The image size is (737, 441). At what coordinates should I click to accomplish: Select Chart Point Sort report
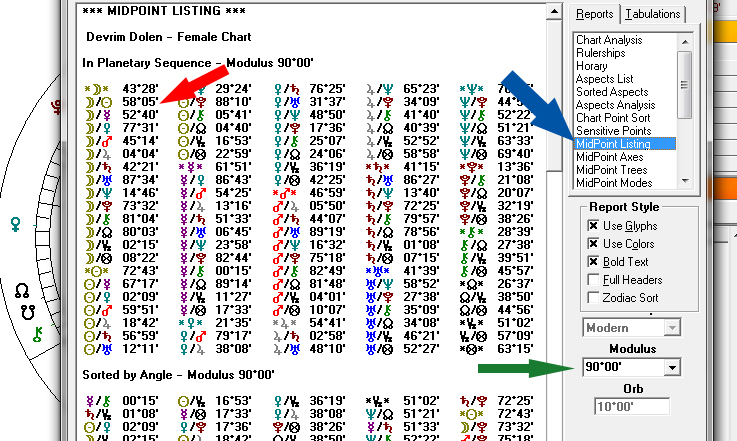click(x=613, y=118)
